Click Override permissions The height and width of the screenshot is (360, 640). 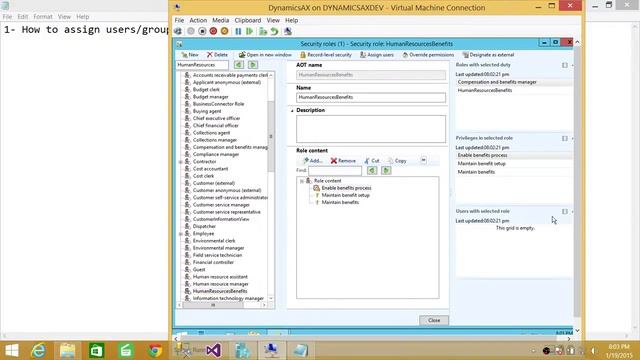pyautogui.click(x=428, y=55)
